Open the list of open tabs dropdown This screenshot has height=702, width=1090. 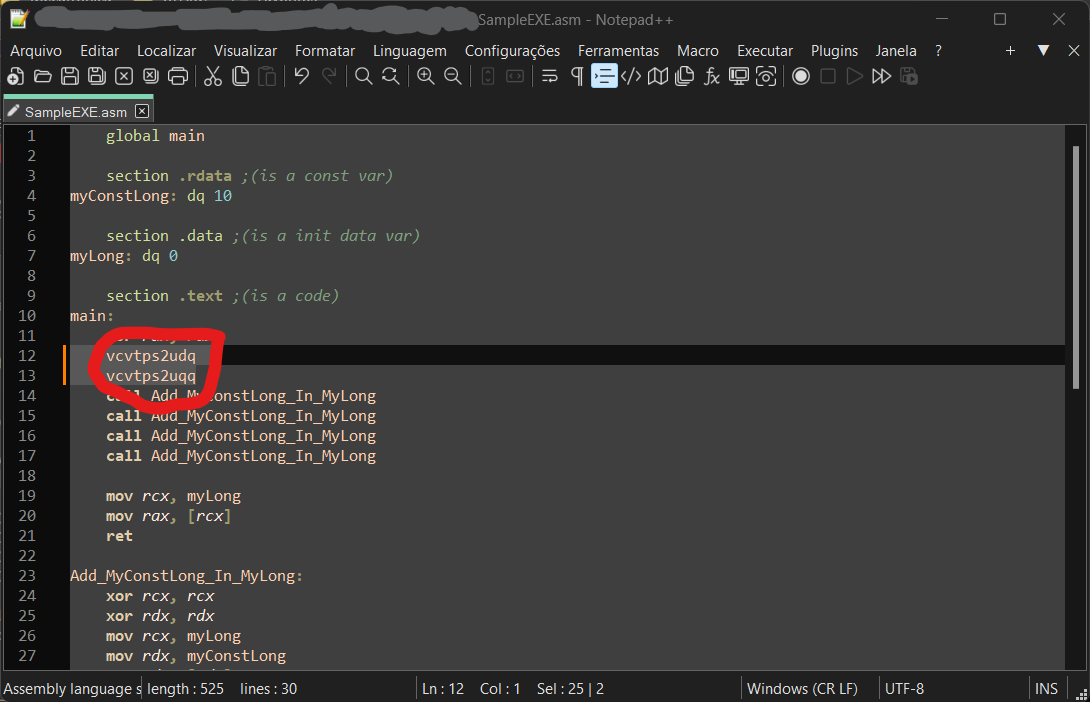pos(1042,51)
